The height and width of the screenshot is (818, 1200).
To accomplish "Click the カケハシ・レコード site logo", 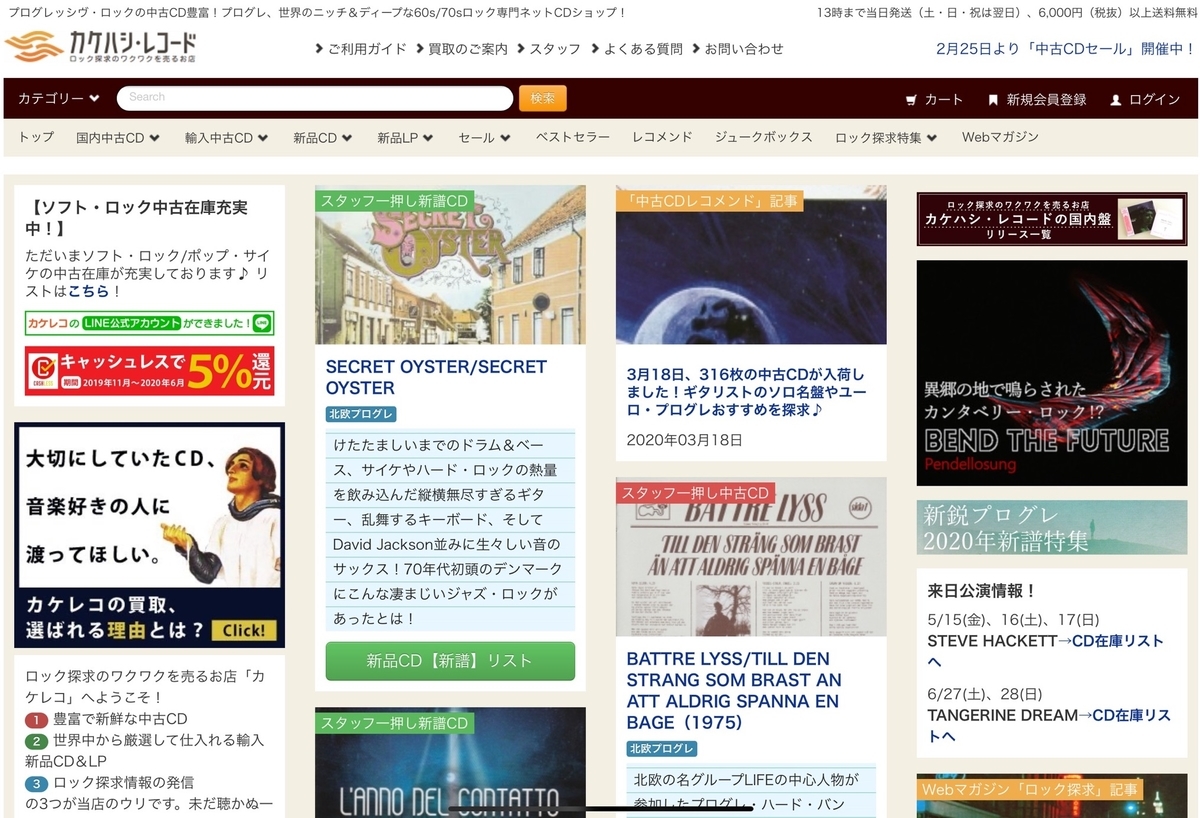I will coord(100,47).
